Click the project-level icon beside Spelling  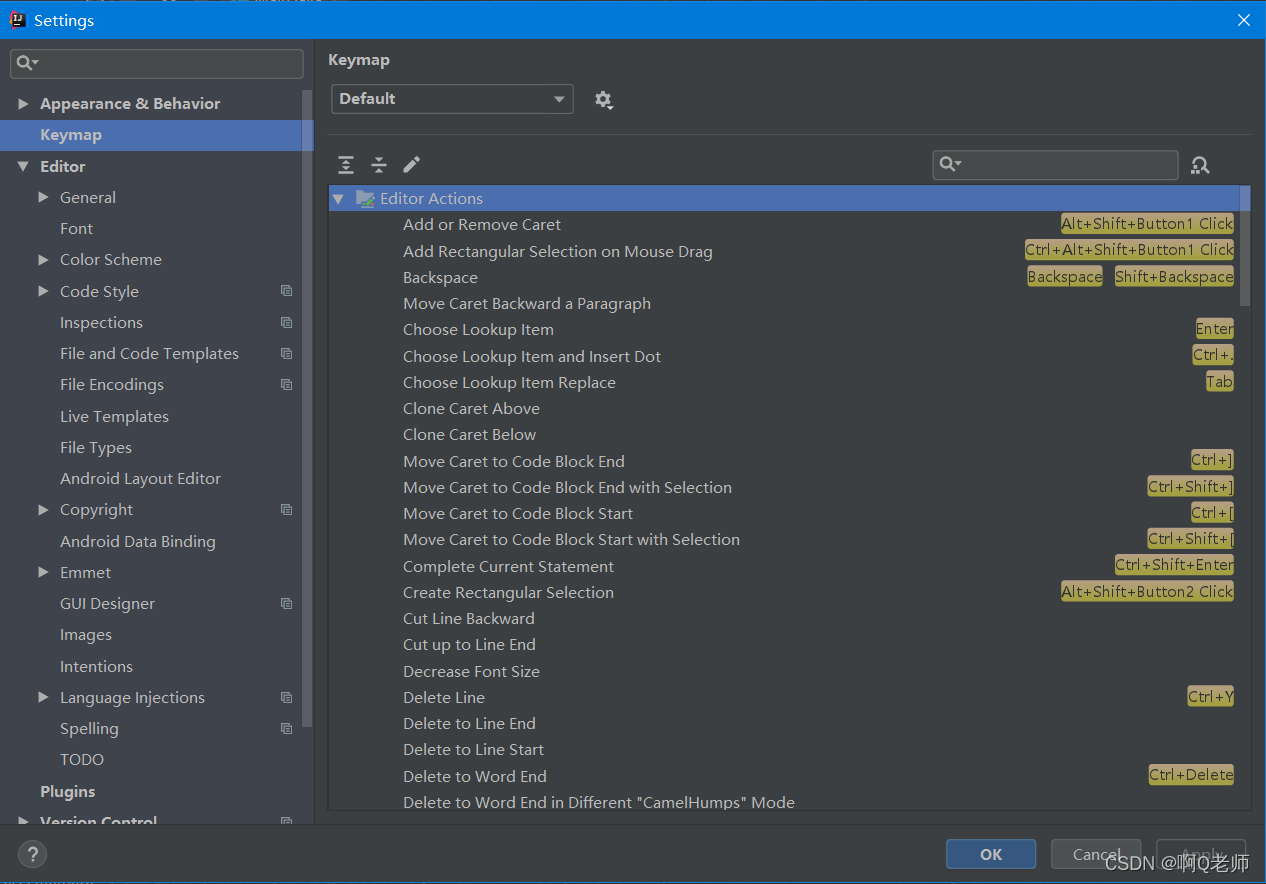click(x=287, y=728)
